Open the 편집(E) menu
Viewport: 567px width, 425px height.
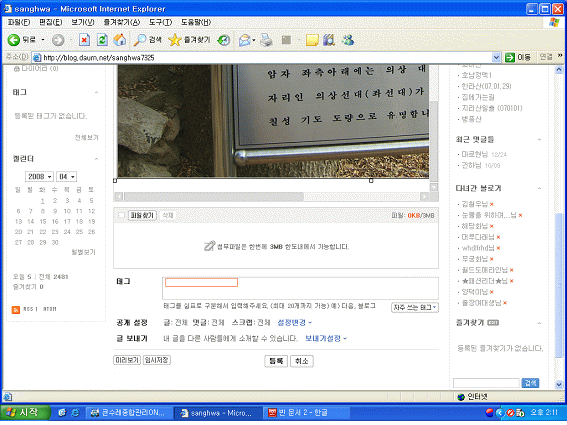[51, 22]
